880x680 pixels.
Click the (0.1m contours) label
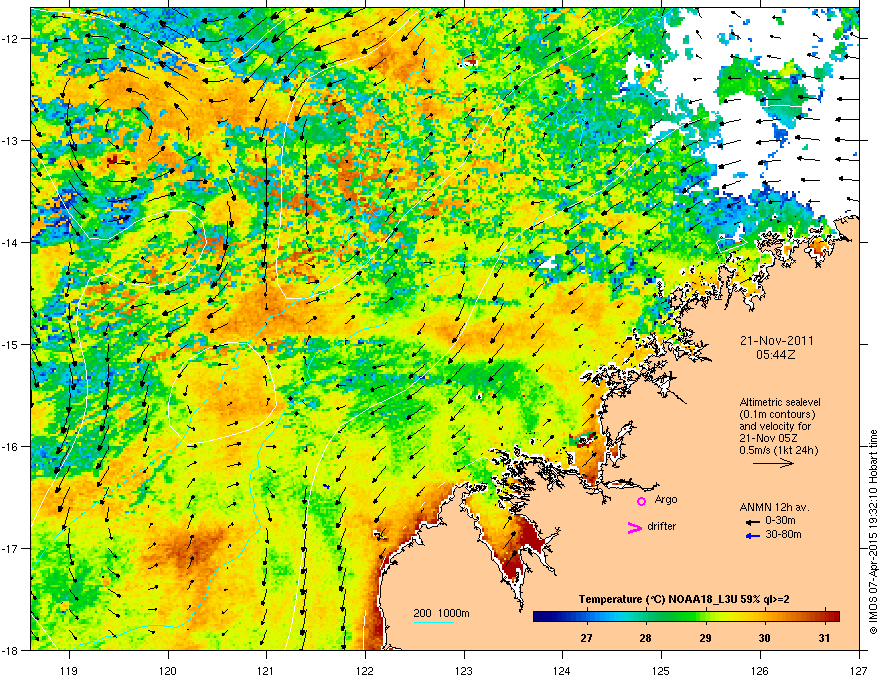[777, 415]
